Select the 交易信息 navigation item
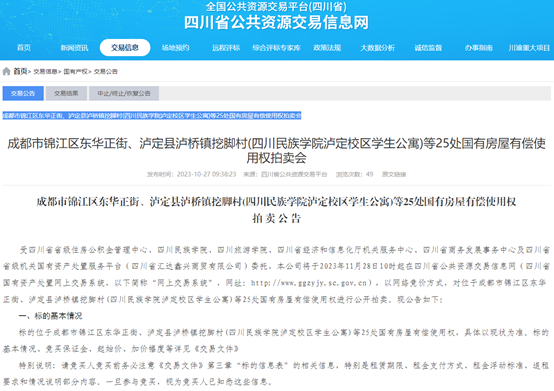This screenshot has height=391, width=554. [x=125, y=48]
